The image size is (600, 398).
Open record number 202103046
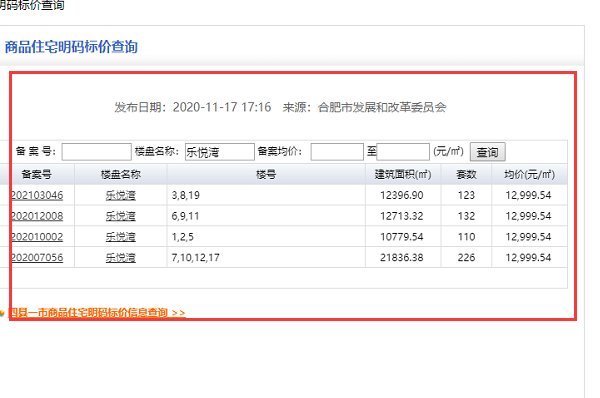point(37,195)
